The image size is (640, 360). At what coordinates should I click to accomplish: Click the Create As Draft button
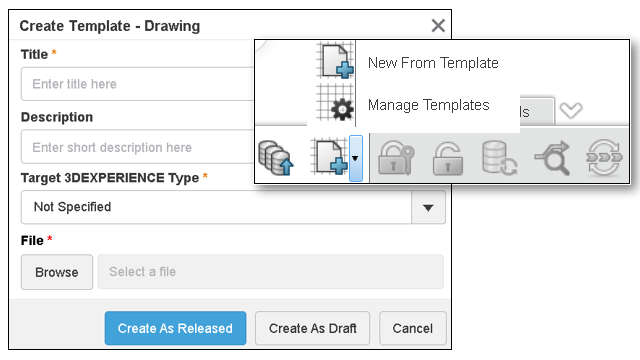coord(313,328)
